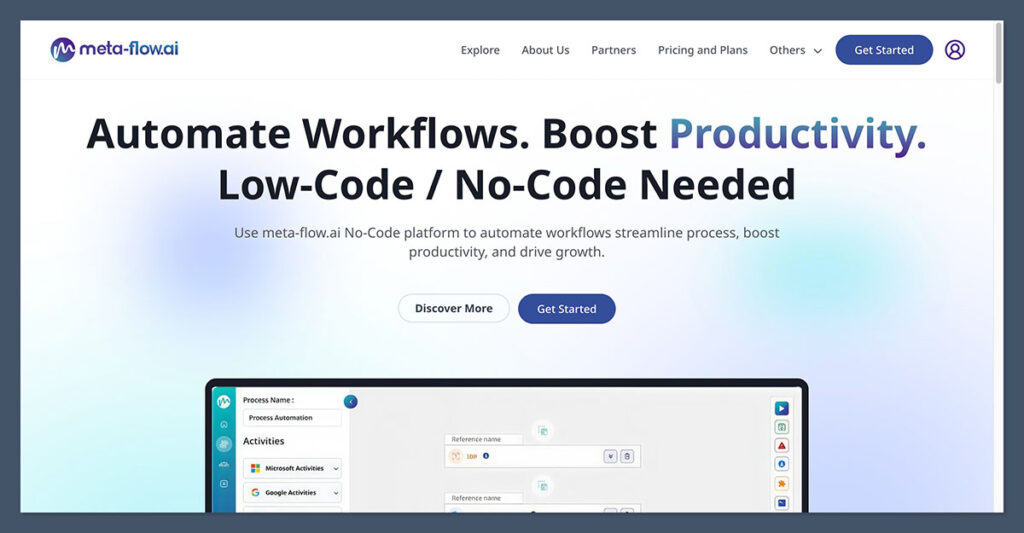
Task: Go to About Us
Action: pos(545,50)
